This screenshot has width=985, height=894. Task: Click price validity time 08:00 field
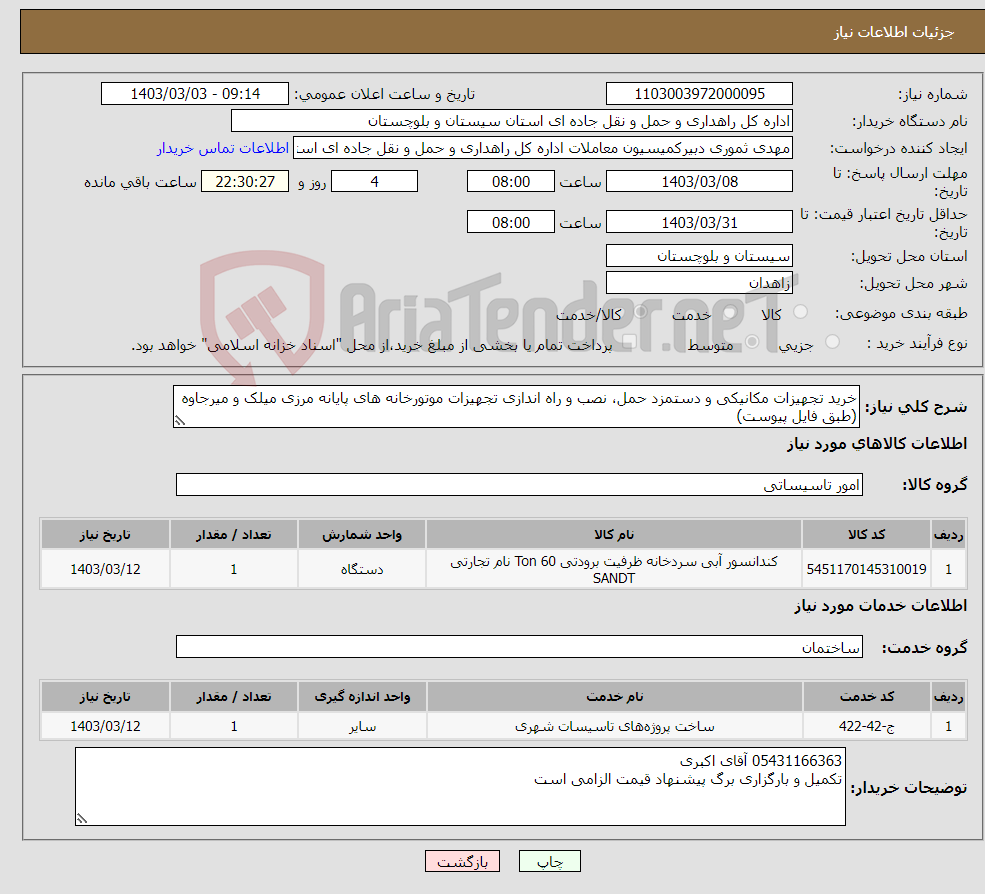pyautogui.click(x=511, y=222)
